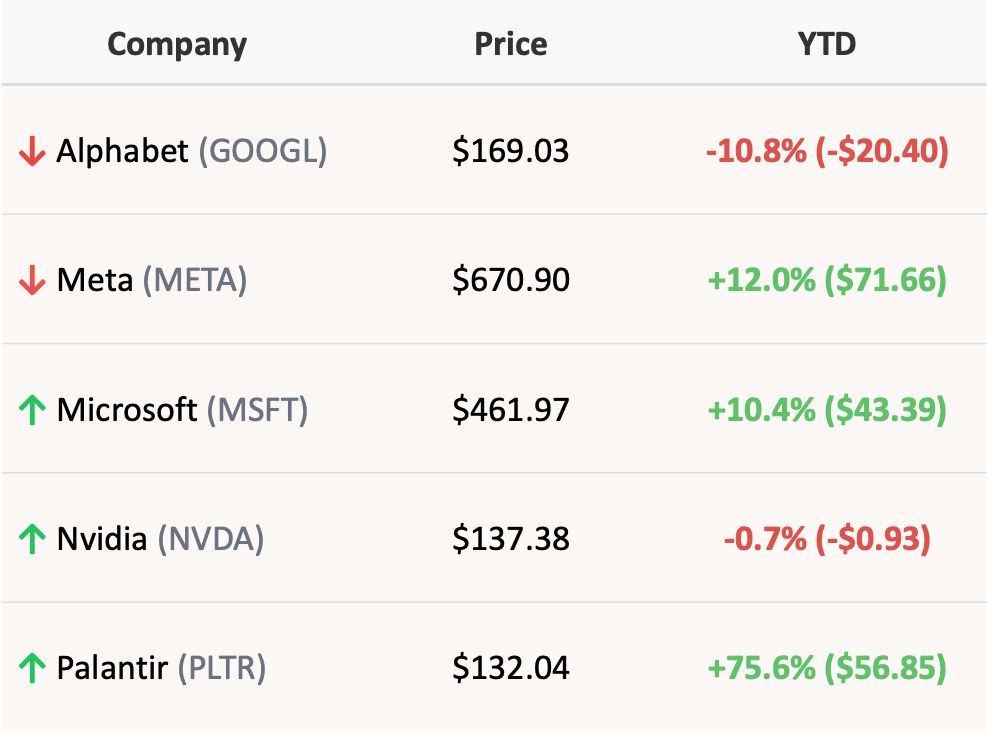Select Alphabet's $169.03 price

click(511, 151)
